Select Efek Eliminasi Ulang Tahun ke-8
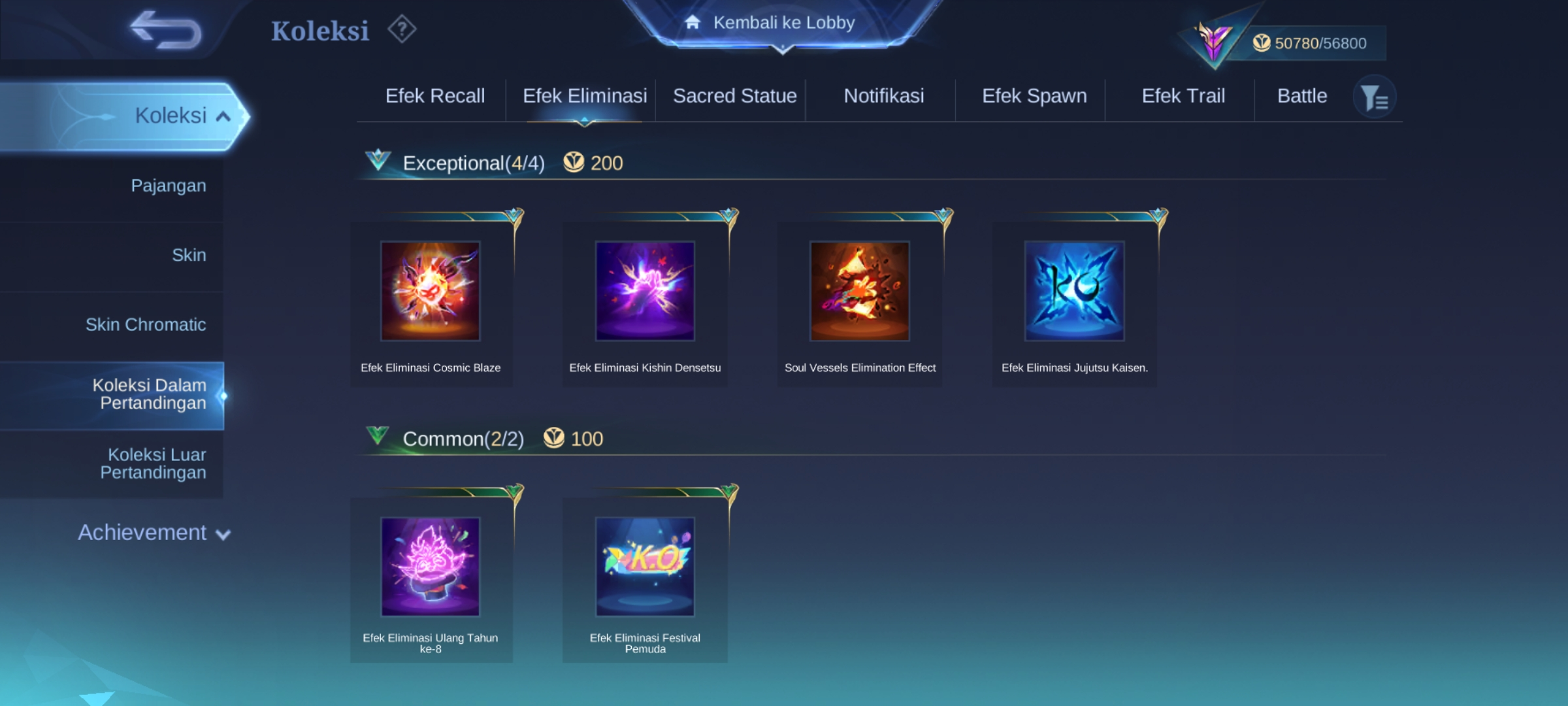Image resolution: width=1568 pixels, height=706 pixels. pos(431,567)
